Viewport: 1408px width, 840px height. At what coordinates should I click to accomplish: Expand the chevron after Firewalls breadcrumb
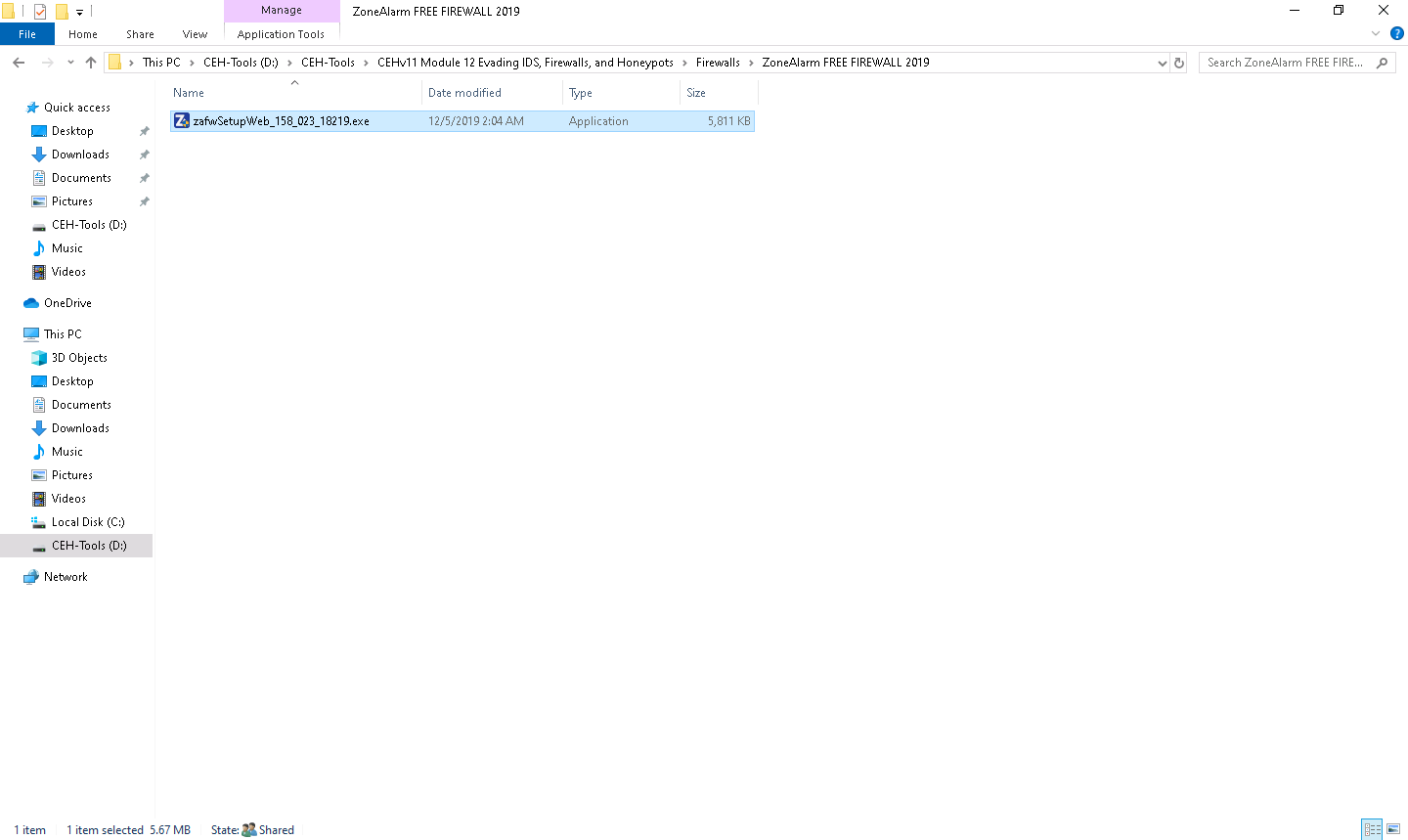tap(751, 63)
